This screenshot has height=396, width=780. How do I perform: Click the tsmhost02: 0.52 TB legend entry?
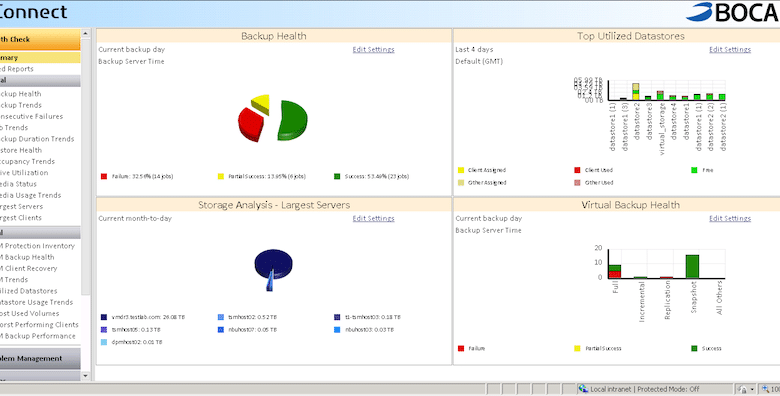coord(247,317)
